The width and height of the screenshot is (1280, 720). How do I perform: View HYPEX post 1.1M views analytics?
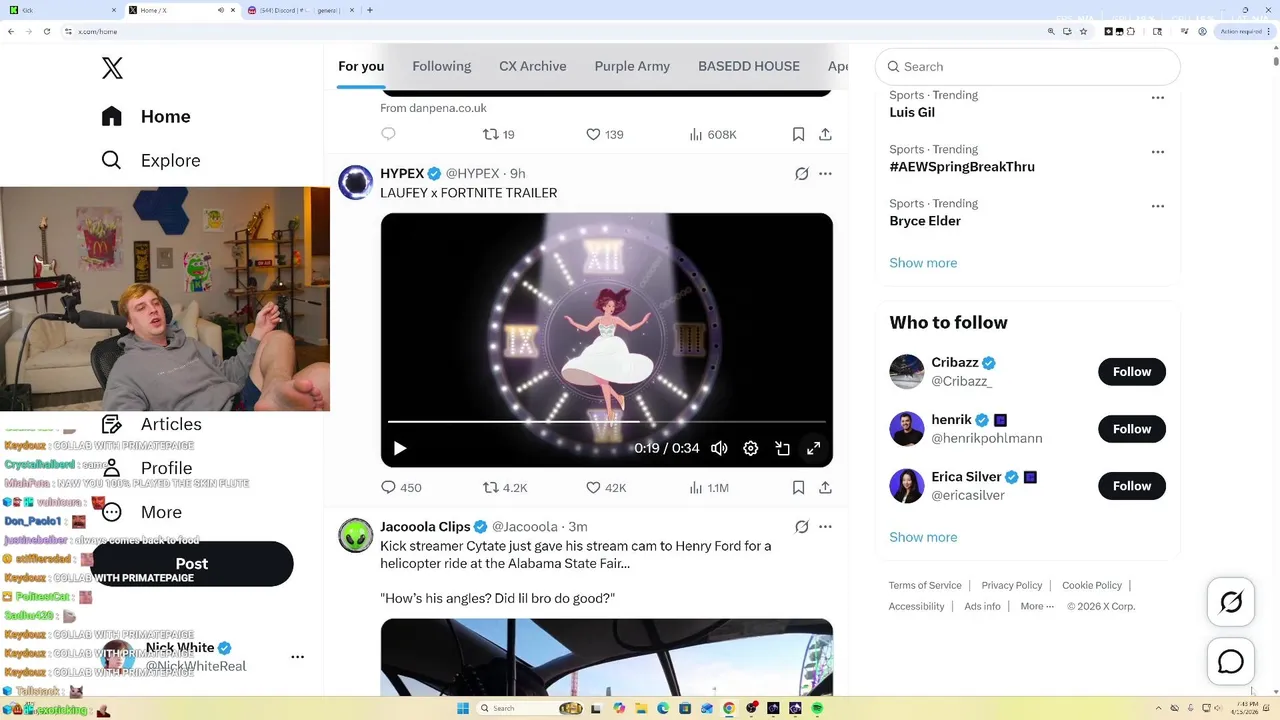coord(709,488)
